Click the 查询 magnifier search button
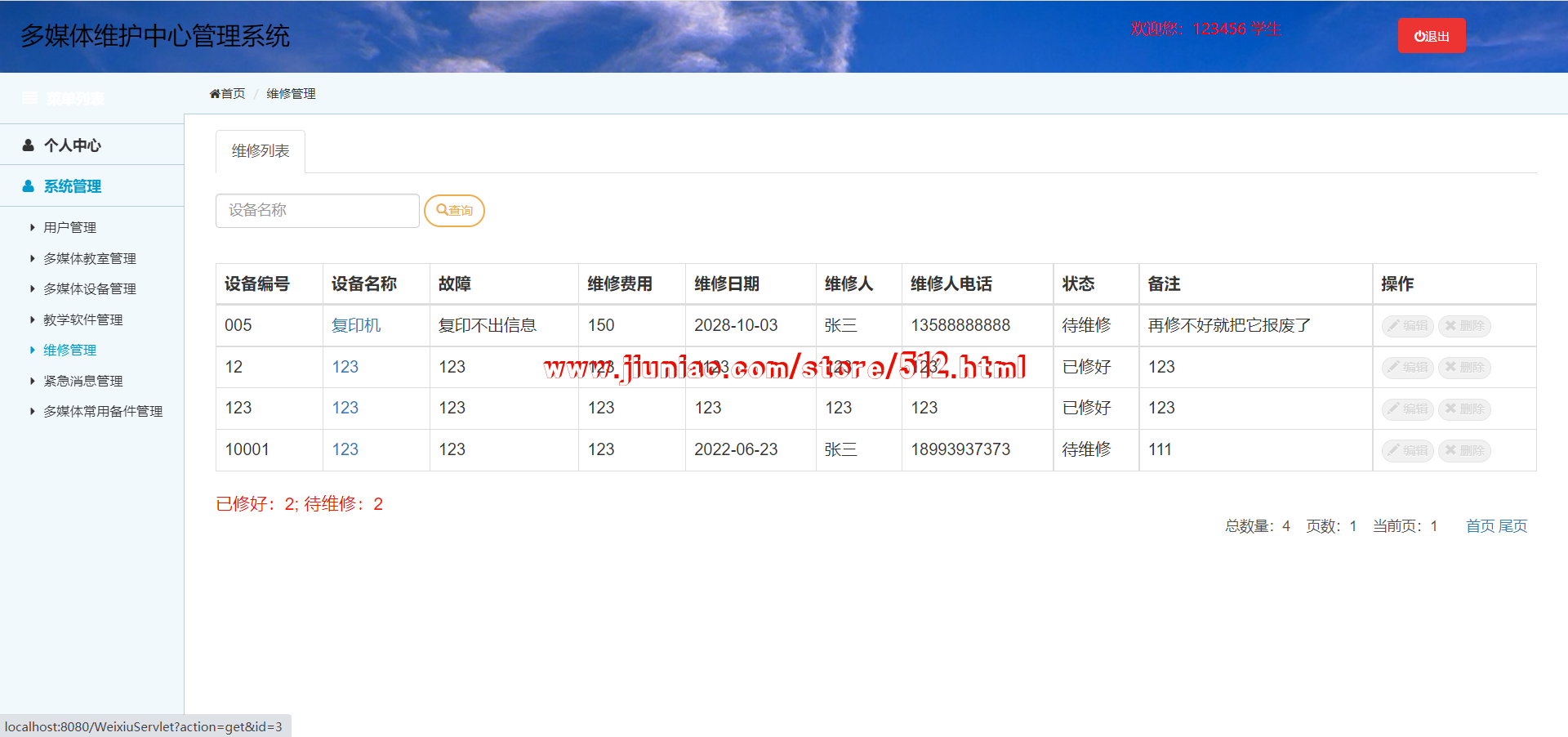1568x737 pixels. coord(454,211)
